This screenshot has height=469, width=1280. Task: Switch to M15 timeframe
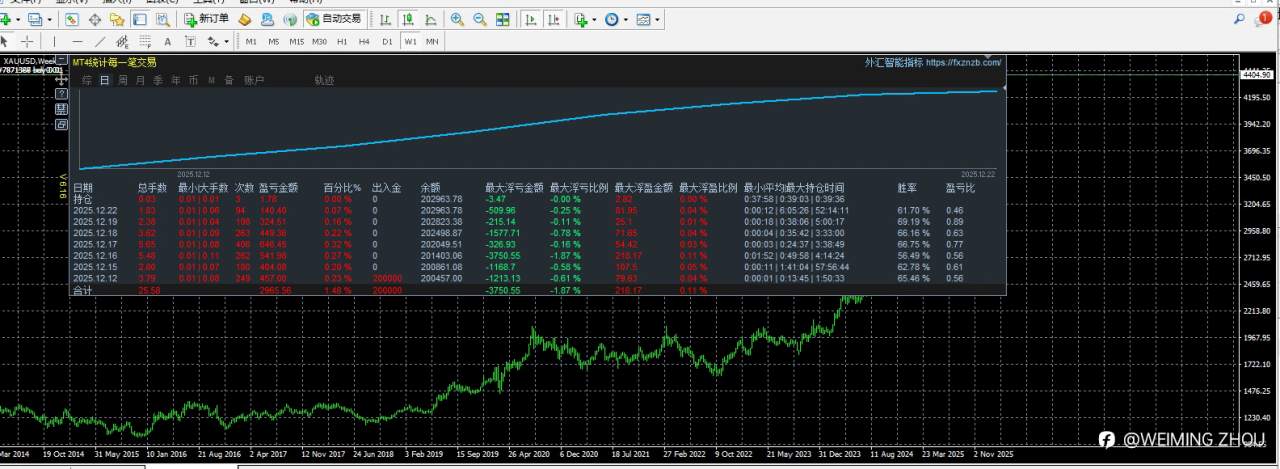[x=297, y=41]
